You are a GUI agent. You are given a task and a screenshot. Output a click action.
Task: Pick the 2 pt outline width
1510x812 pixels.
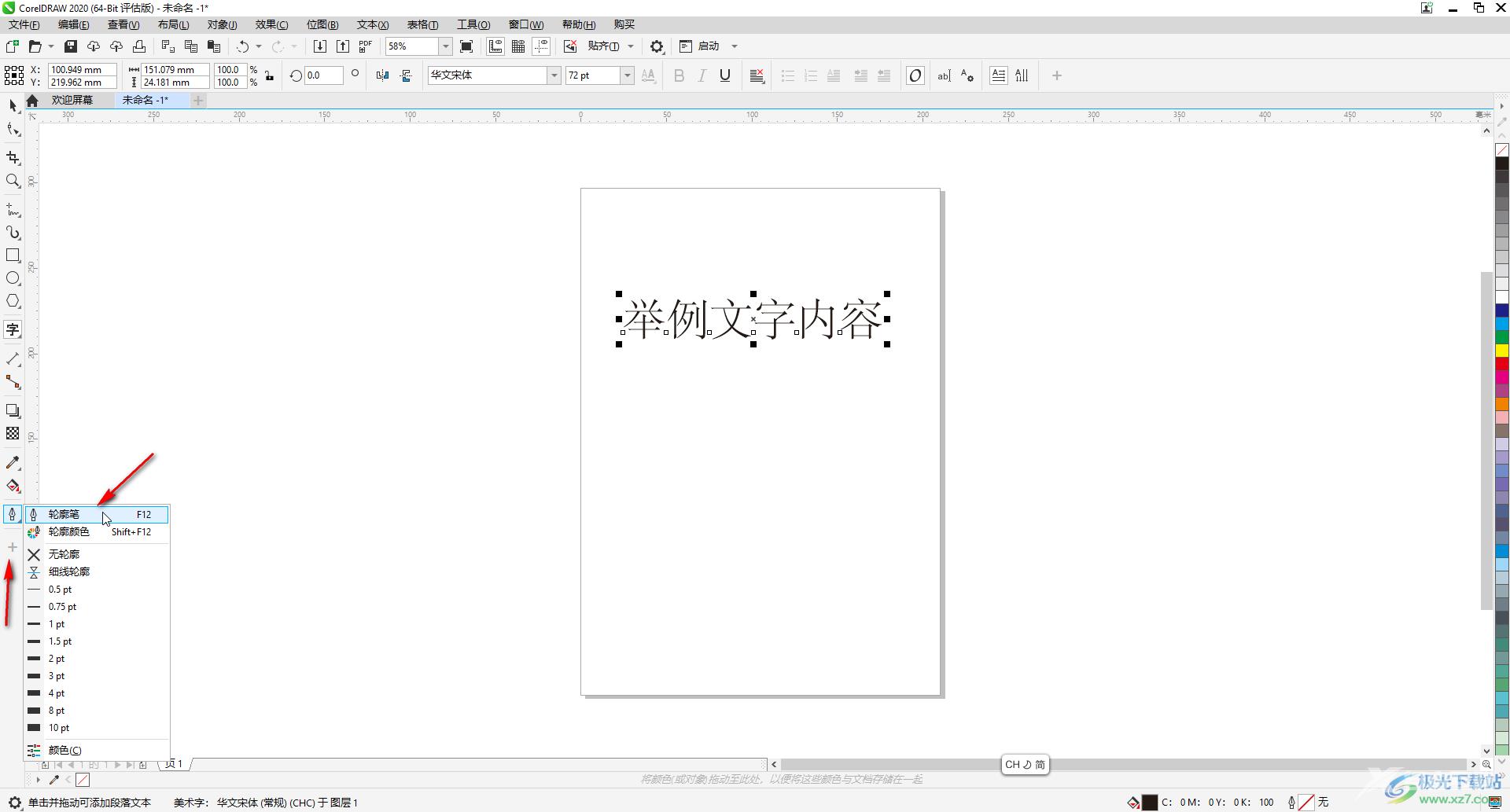97,659
